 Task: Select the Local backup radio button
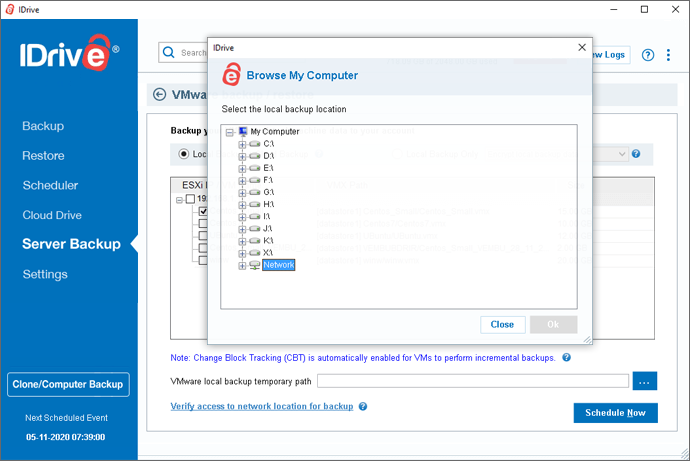click(x=184, y=154)
